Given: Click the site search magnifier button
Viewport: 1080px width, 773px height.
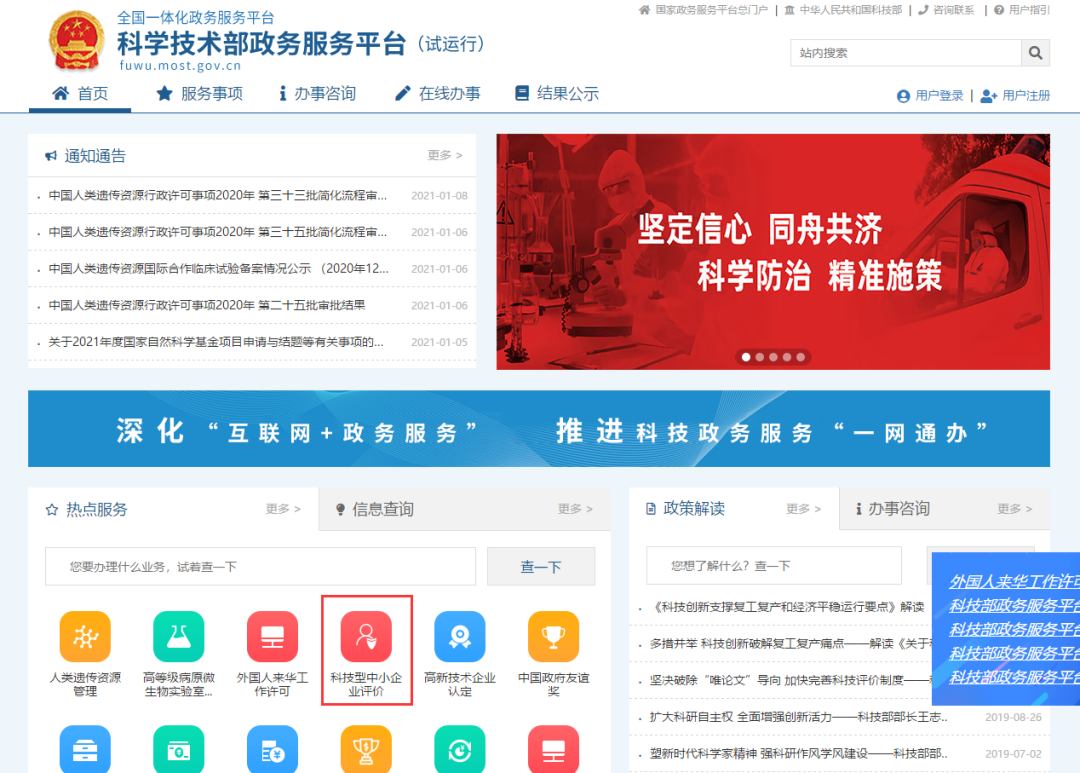Looking at the screenshot, I should click(1035, 53).
